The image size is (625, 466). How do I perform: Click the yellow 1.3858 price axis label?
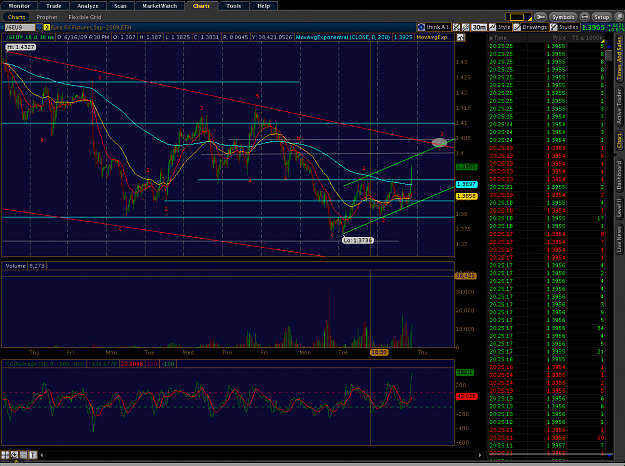point(466,196)
